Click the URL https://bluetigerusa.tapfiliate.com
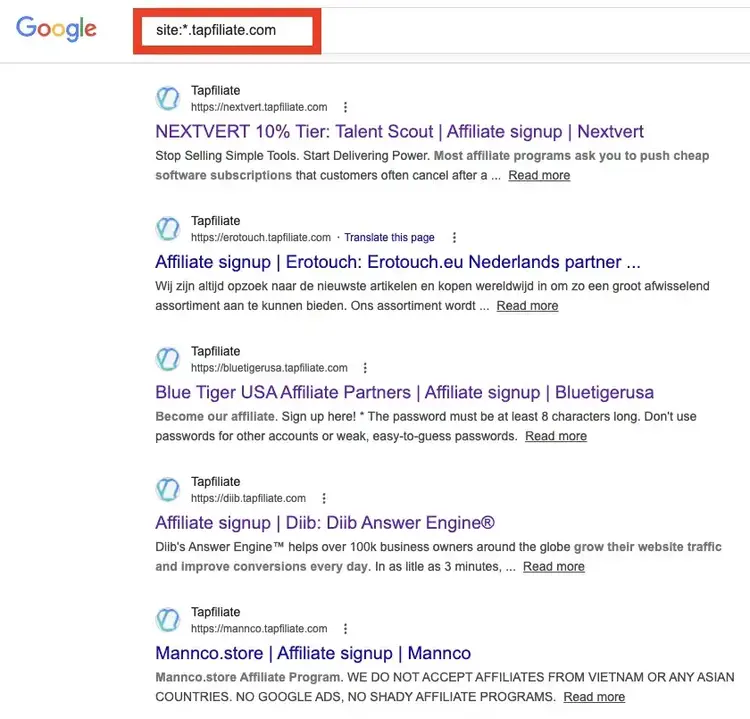This screenshot has height=719, width=750. tap(269, 368)
